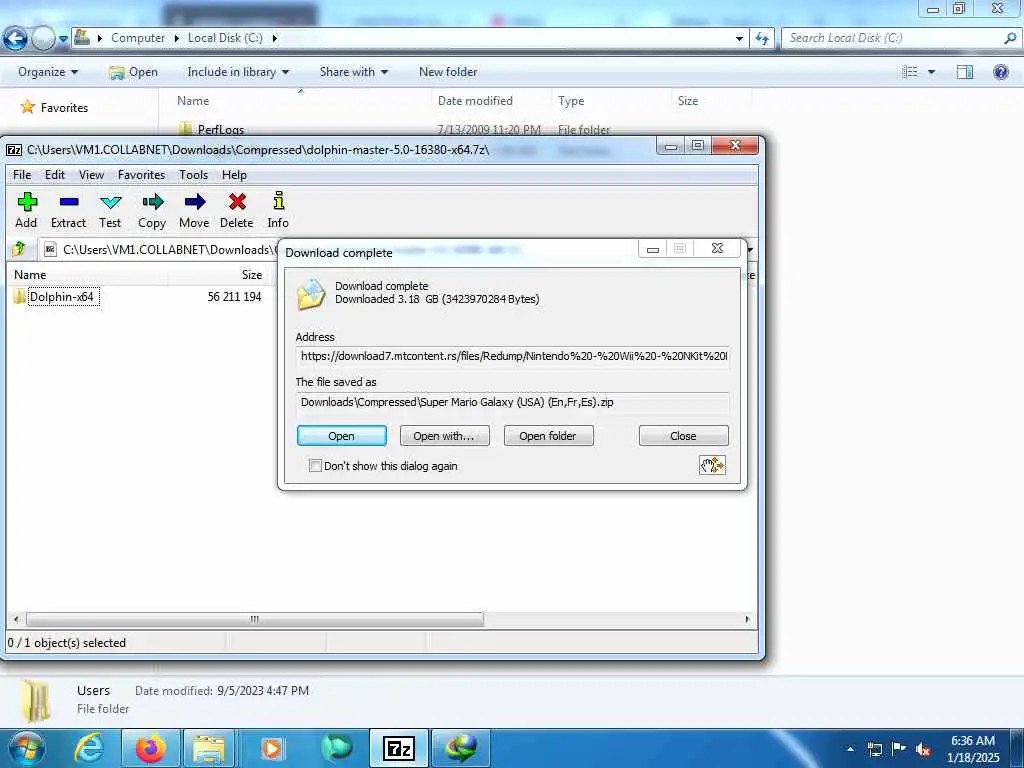Click the 7-Zip scrollbar right arrow
Screen dimensions: 1024x768
click(x=748, y=618)
